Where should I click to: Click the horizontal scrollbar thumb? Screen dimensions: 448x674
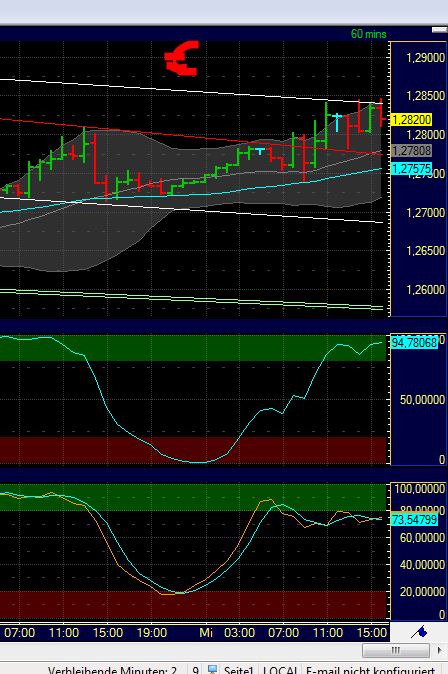[396, 650]
